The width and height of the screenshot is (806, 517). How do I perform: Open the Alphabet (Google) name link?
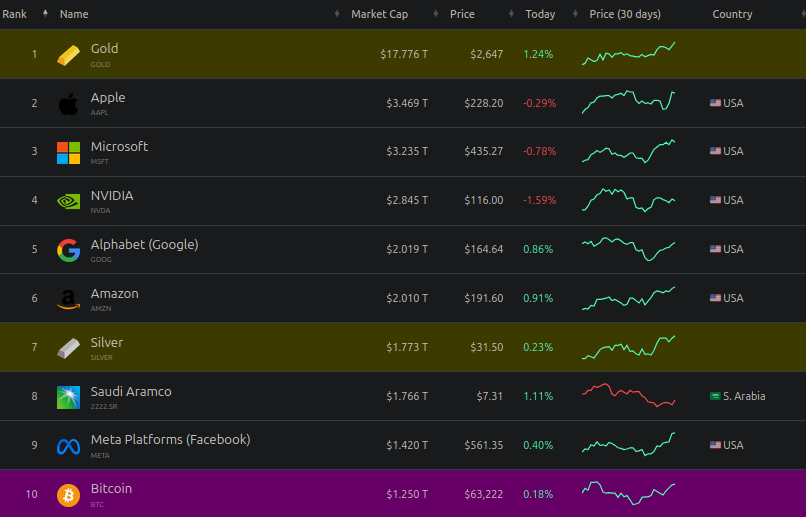tap(144, 245)
